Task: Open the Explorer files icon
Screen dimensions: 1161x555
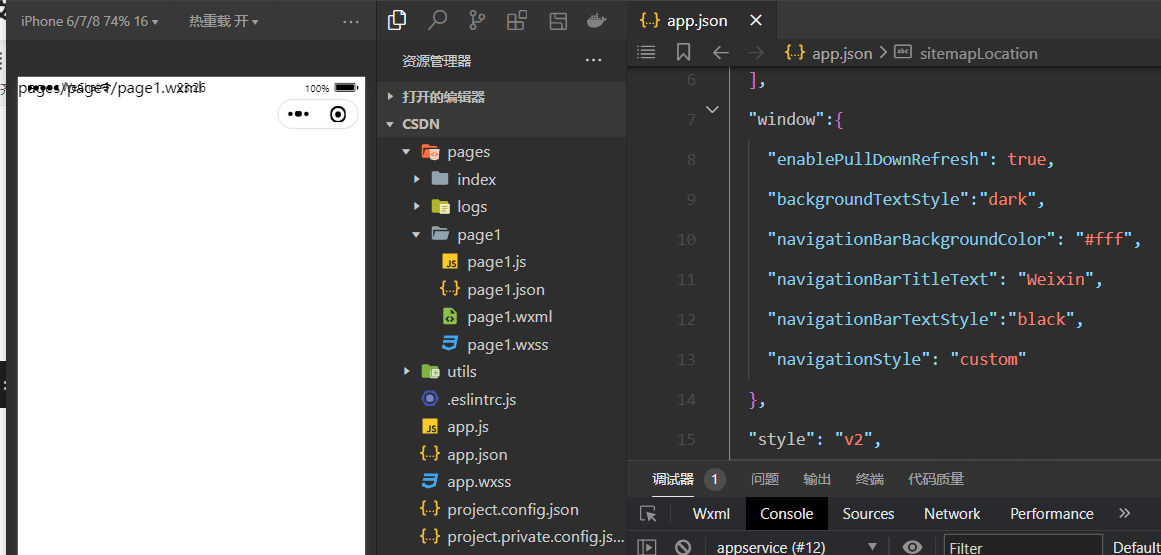Action: pyautogui.click(x=397, y=21)
